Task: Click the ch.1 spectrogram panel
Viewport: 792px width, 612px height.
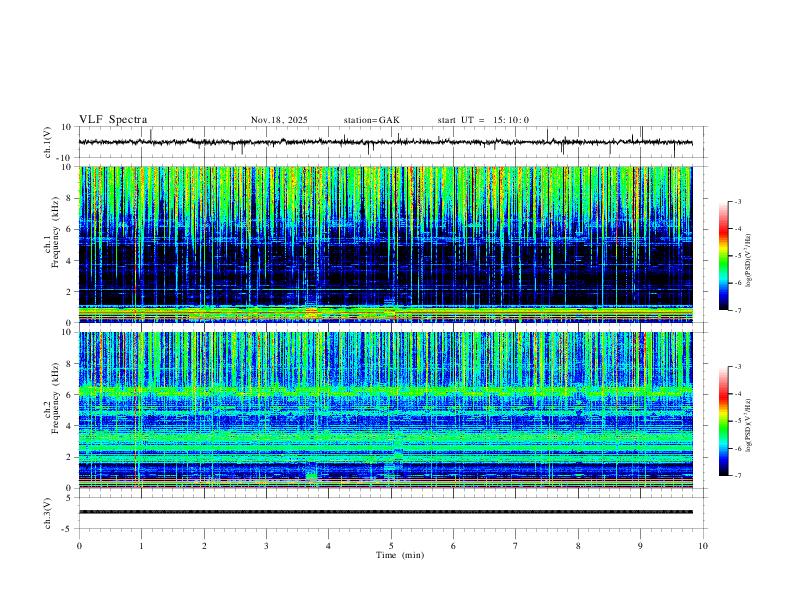Action: click(385, 244)
